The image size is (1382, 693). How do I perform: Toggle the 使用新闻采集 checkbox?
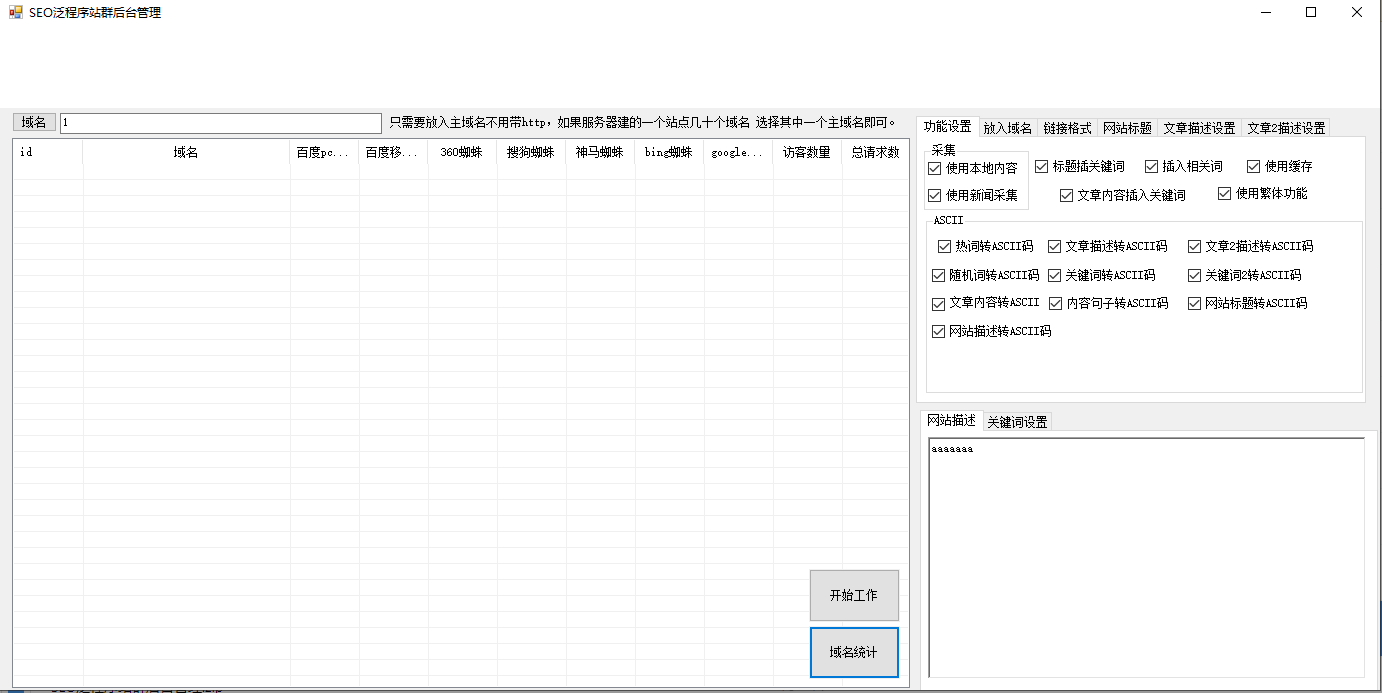[935, 195]
